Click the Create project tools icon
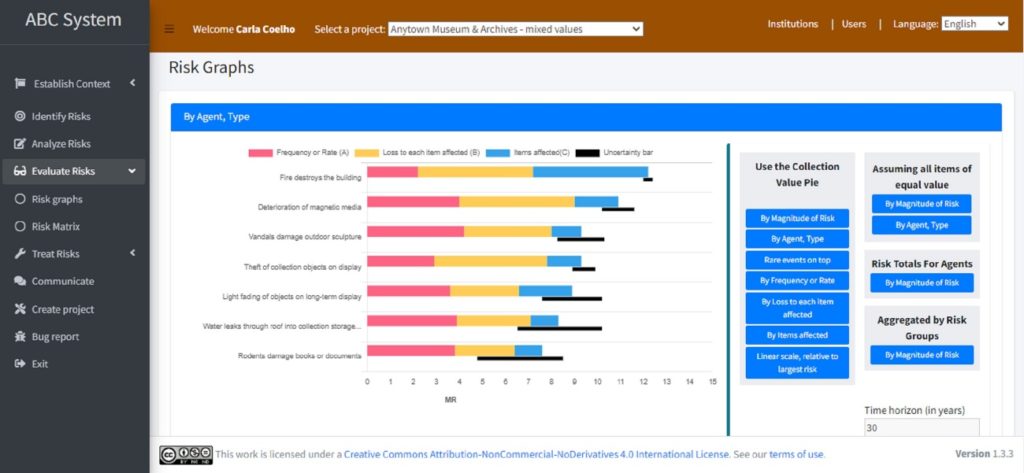The width and height of the screenshot is (1024, 473). coord(20,310)
